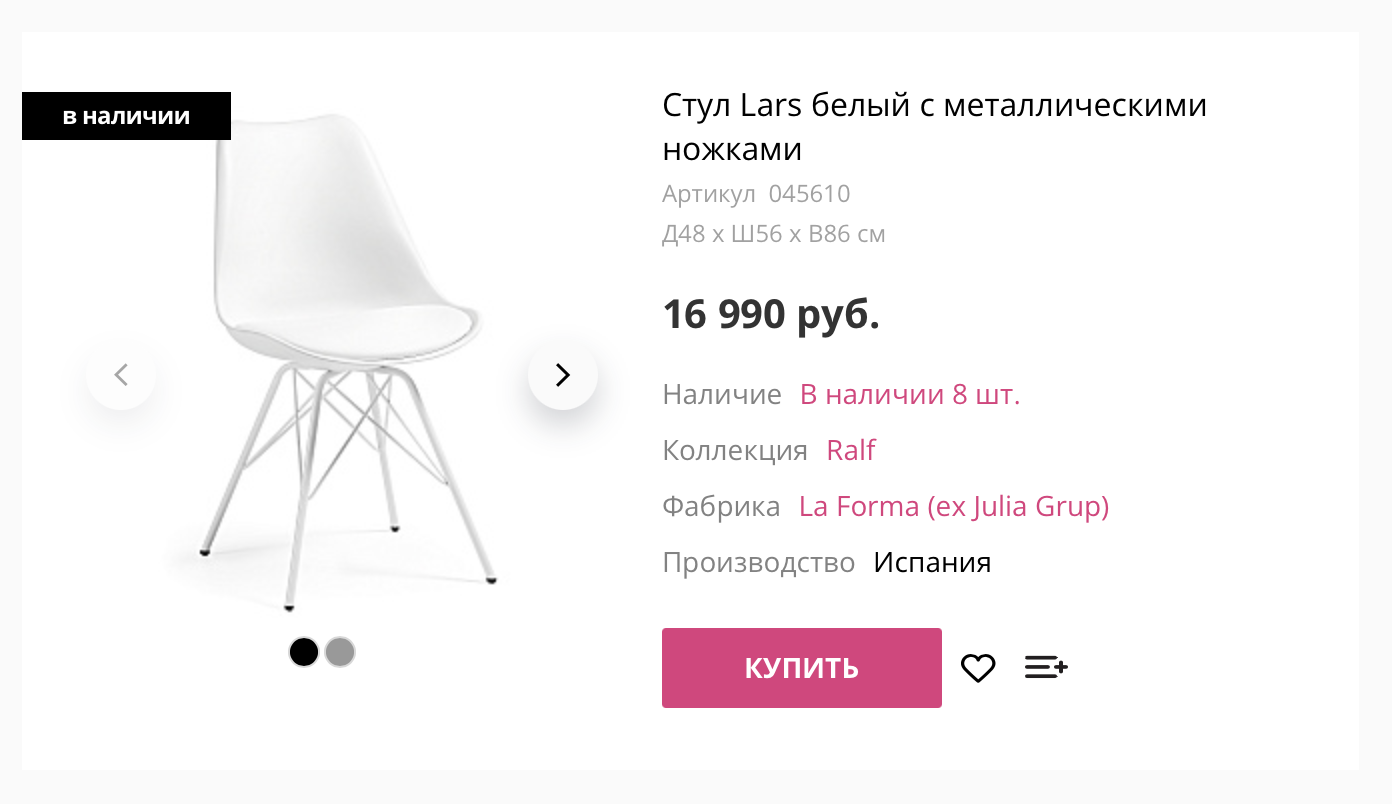1392x804 pixels.
Task: Click the Производство label
Action: tap(758, 562)
